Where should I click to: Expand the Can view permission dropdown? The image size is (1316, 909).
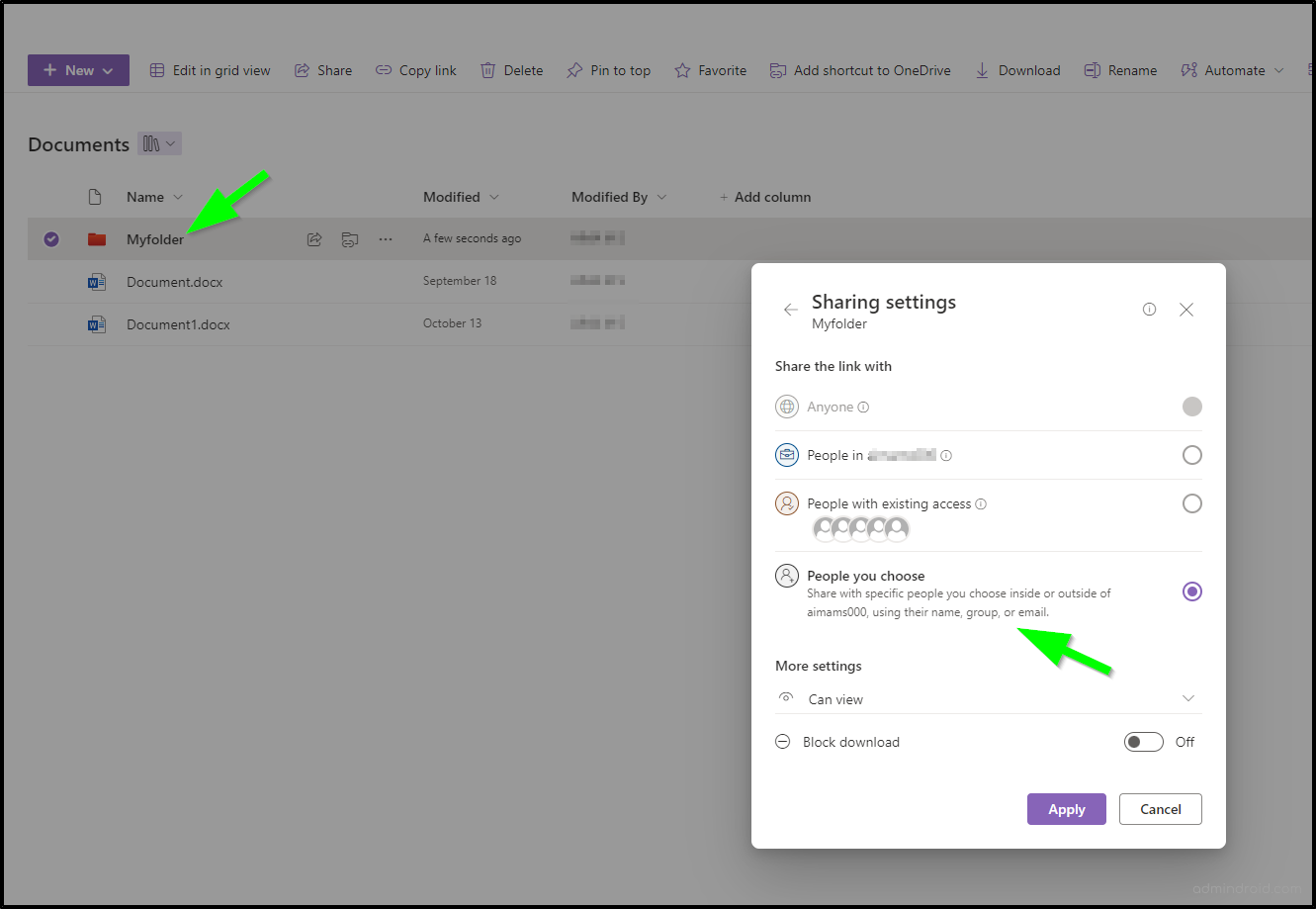pyautogui.click(x=1187, y=698)
